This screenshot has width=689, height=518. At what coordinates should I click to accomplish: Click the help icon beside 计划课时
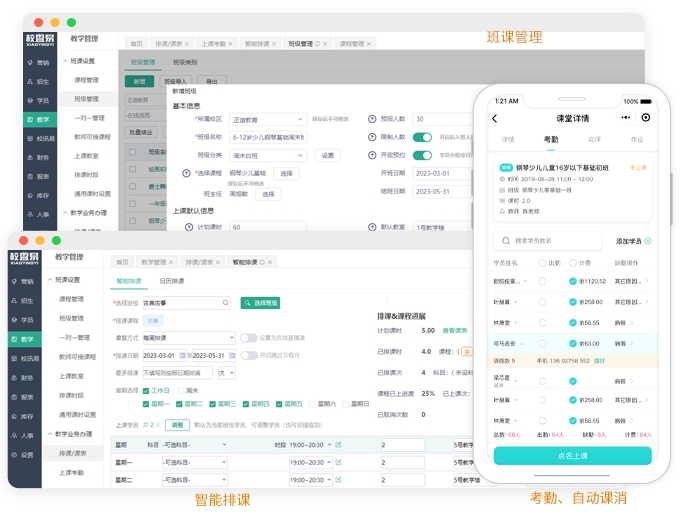(189, 227)
